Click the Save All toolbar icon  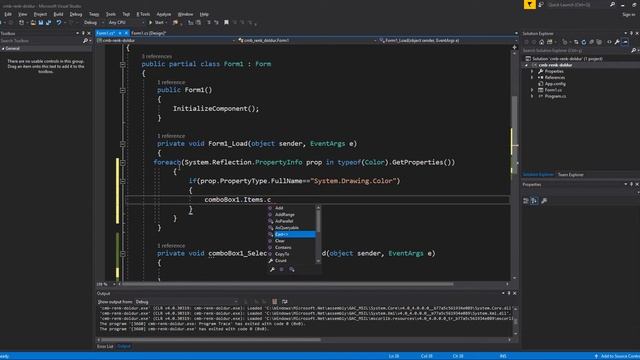[49, 23]
